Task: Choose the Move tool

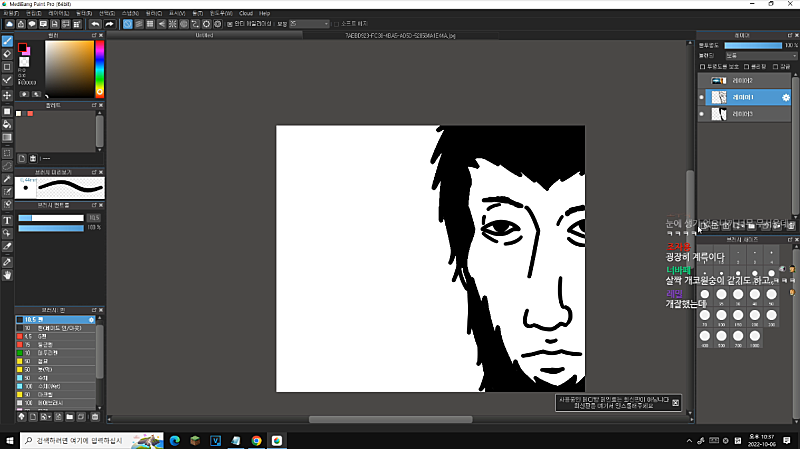Action: 7,95
